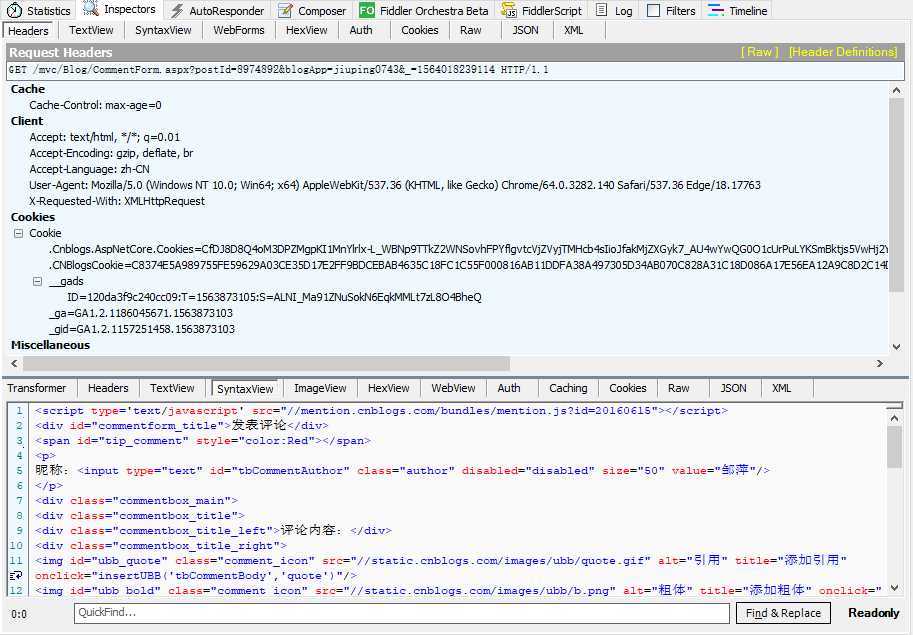The height and width of the screenshot is (635, 913).
Task: Click the Timeline bars icon
Action: coord(716,10)
